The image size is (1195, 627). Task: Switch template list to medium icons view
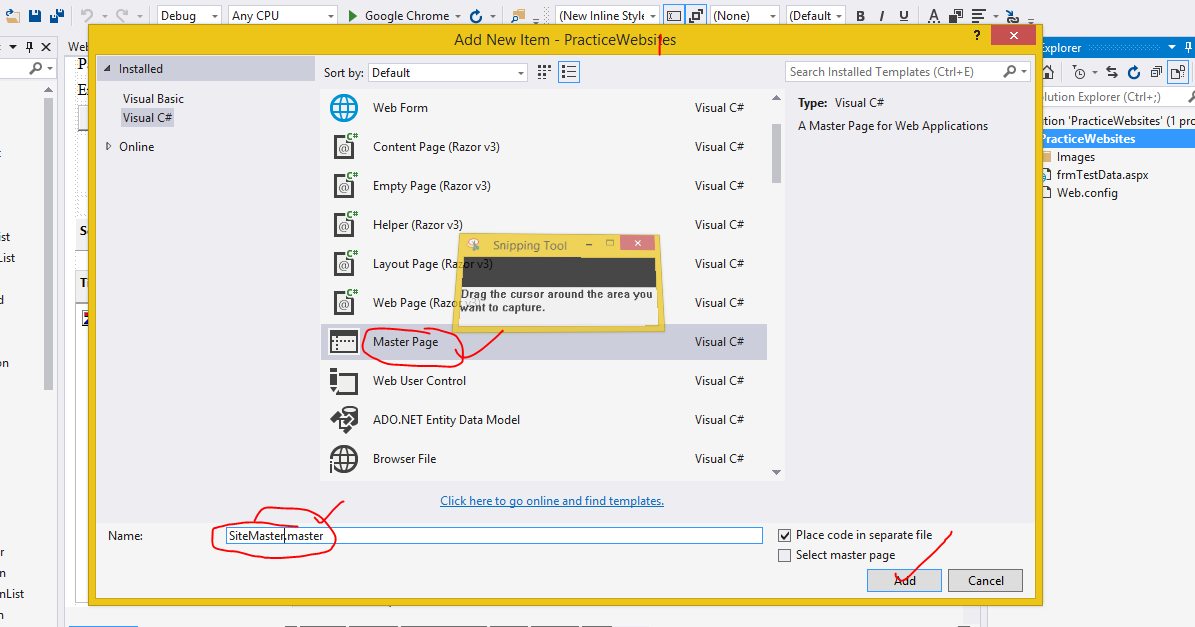(x=543, y=72)
